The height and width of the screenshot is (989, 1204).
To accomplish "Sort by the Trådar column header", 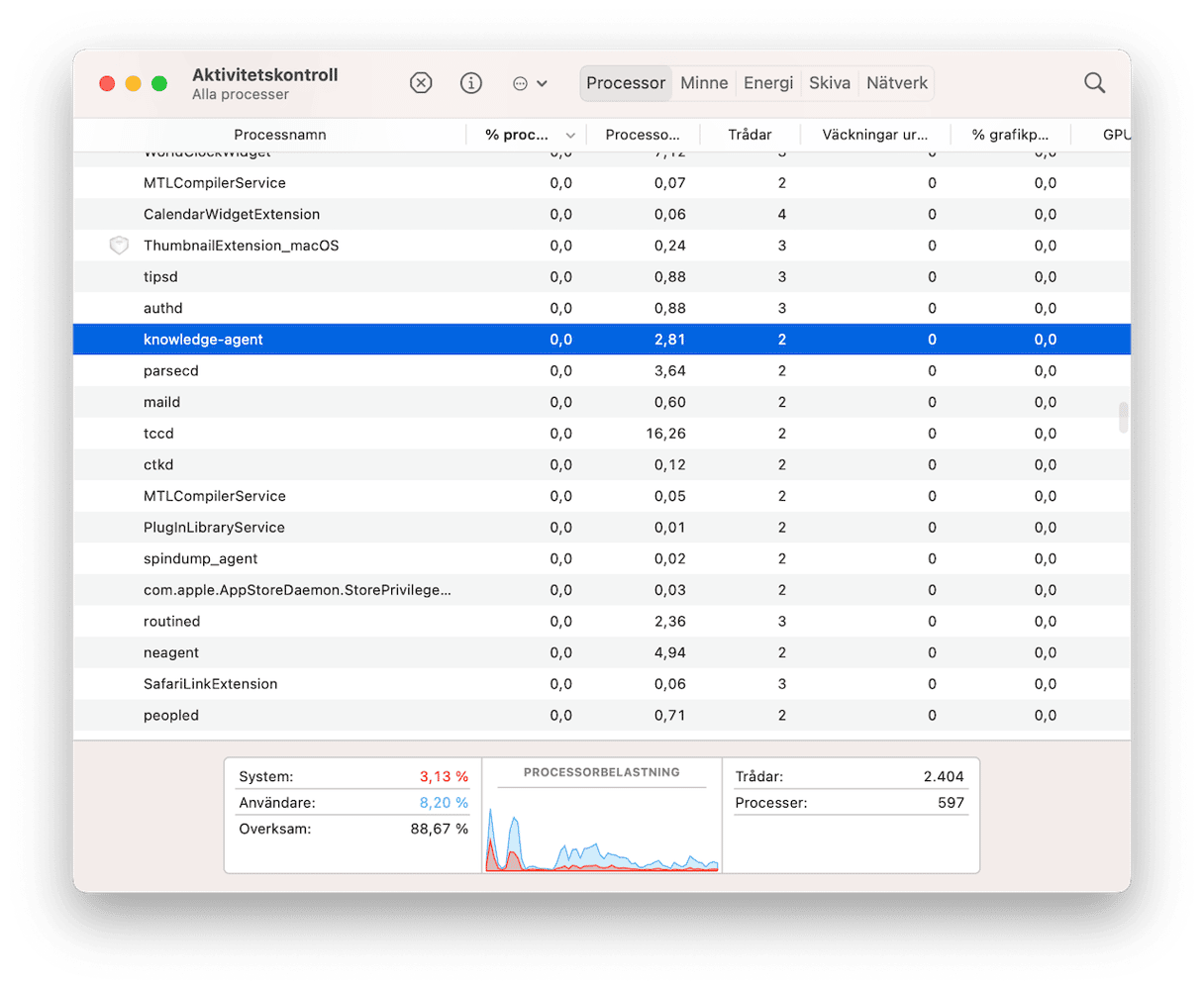I will tap(750, 135).
